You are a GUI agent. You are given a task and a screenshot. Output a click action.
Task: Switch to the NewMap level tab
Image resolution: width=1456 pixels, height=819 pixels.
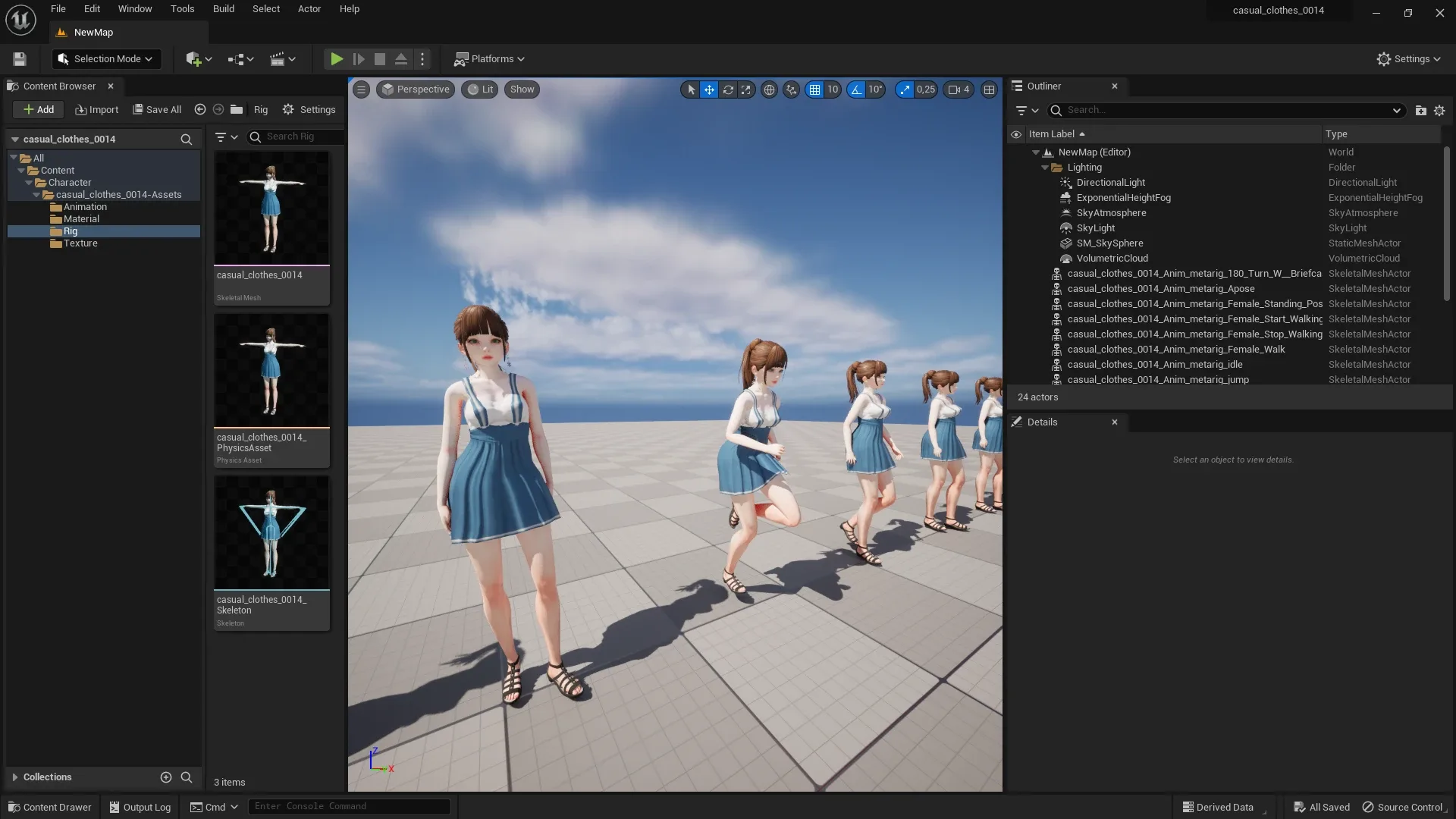point(93,33)
